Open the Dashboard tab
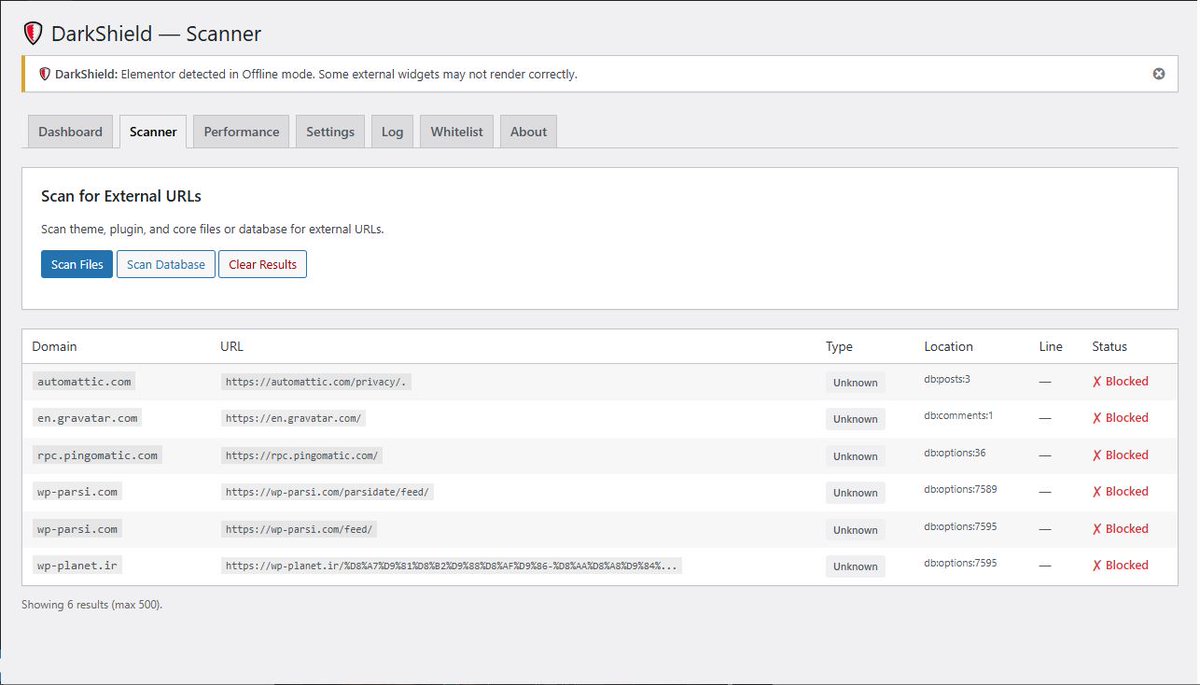The width and height of the screenshot is (1200, 685). pyautogui.click(x=70, y=132)
